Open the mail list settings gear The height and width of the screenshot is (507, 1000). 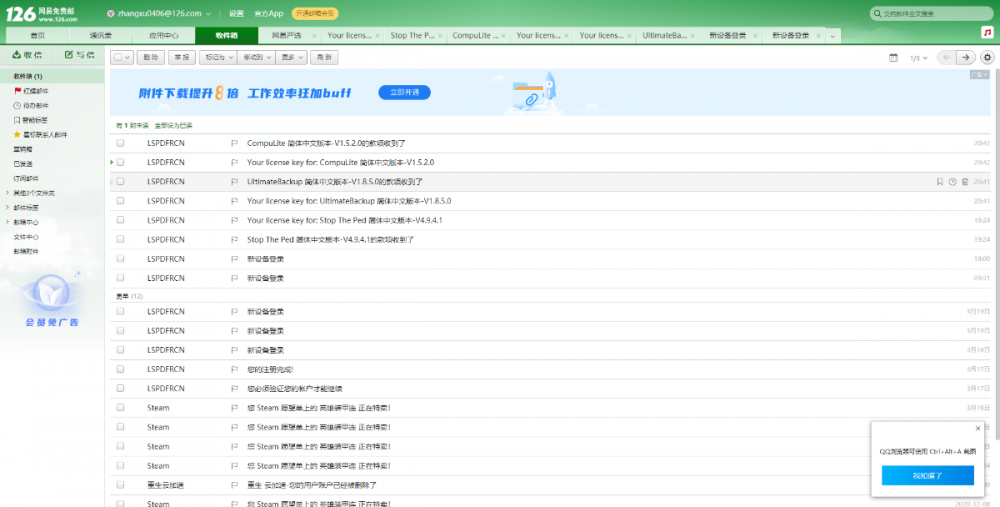click(x=987, y=57)
